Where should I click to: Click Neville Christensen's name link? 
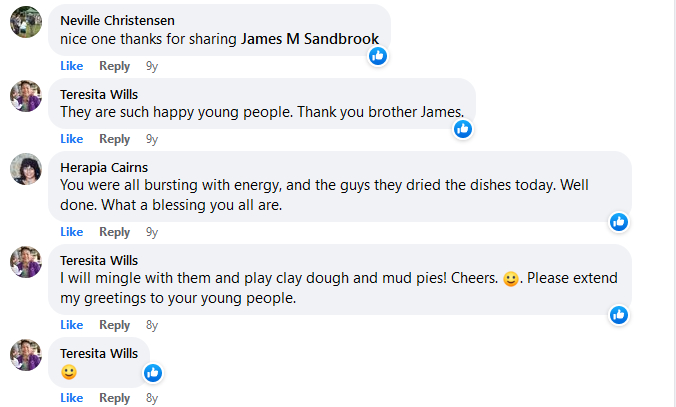click(x=117, y=21)
